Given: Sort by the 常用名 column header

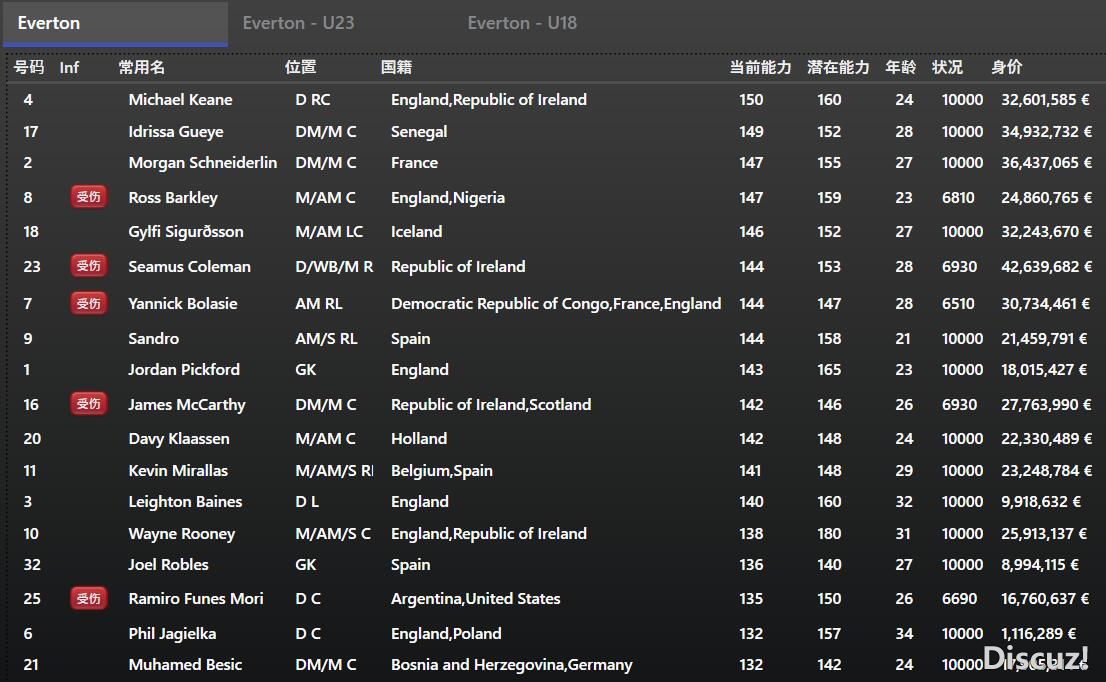Looking at the screenshot, I should (142, 67).
